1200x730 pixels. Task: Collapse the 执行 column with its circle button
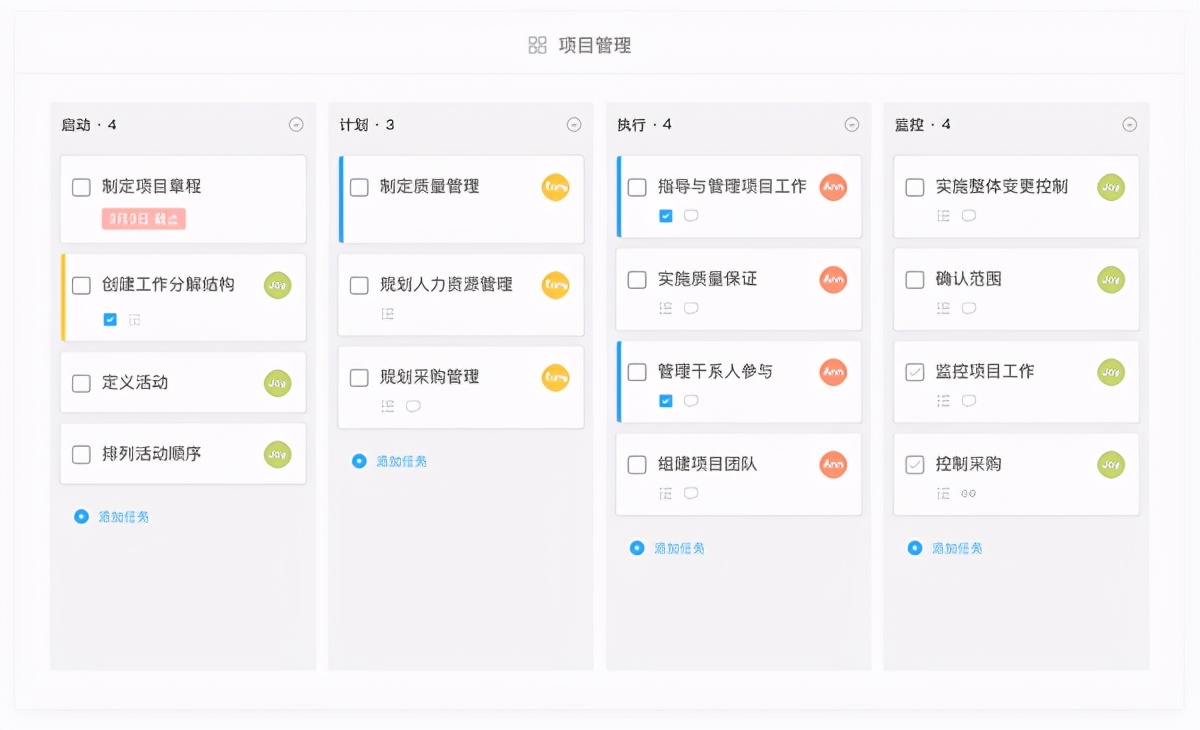coord(851,124)
